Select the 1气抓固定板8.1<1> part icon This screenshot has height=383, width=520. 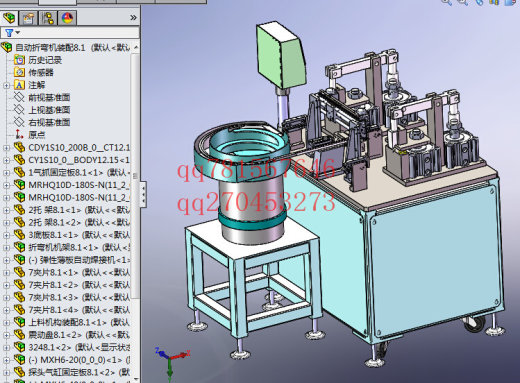coord(19,172)
